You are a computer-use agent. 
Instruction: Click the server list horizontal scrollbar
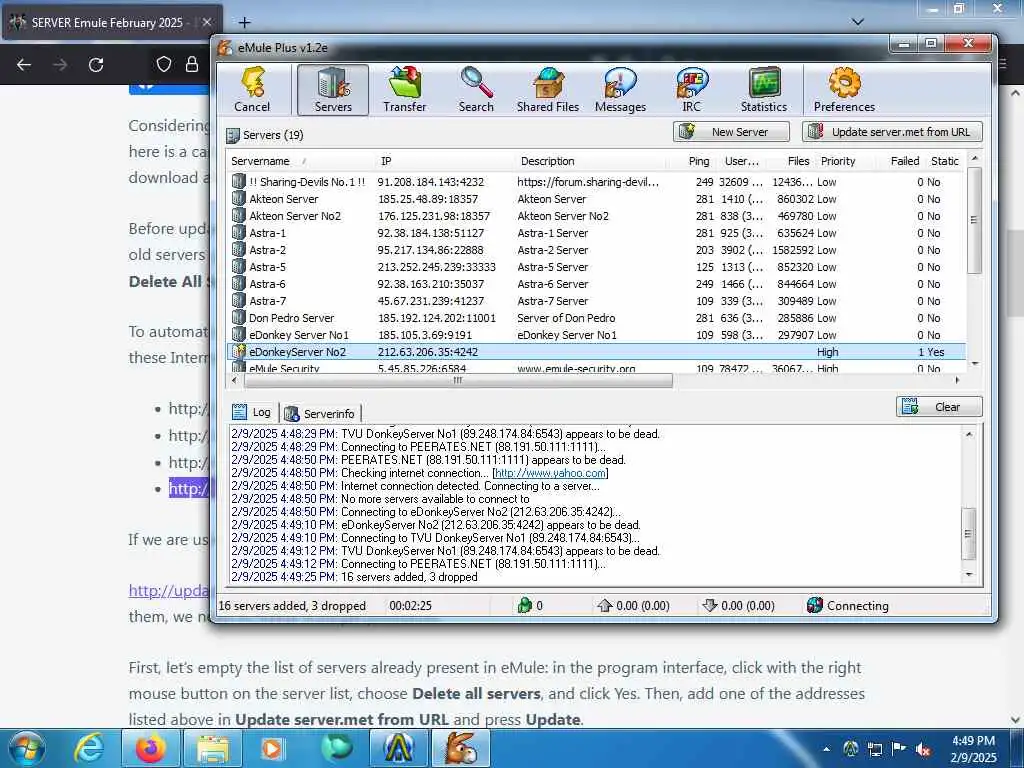457,380
